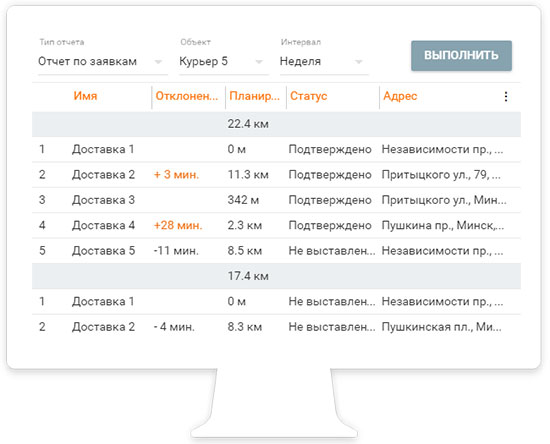Expand the Тип отчета dropdown arrow
Screen dimensions: 550x444
tap(158, 62)
